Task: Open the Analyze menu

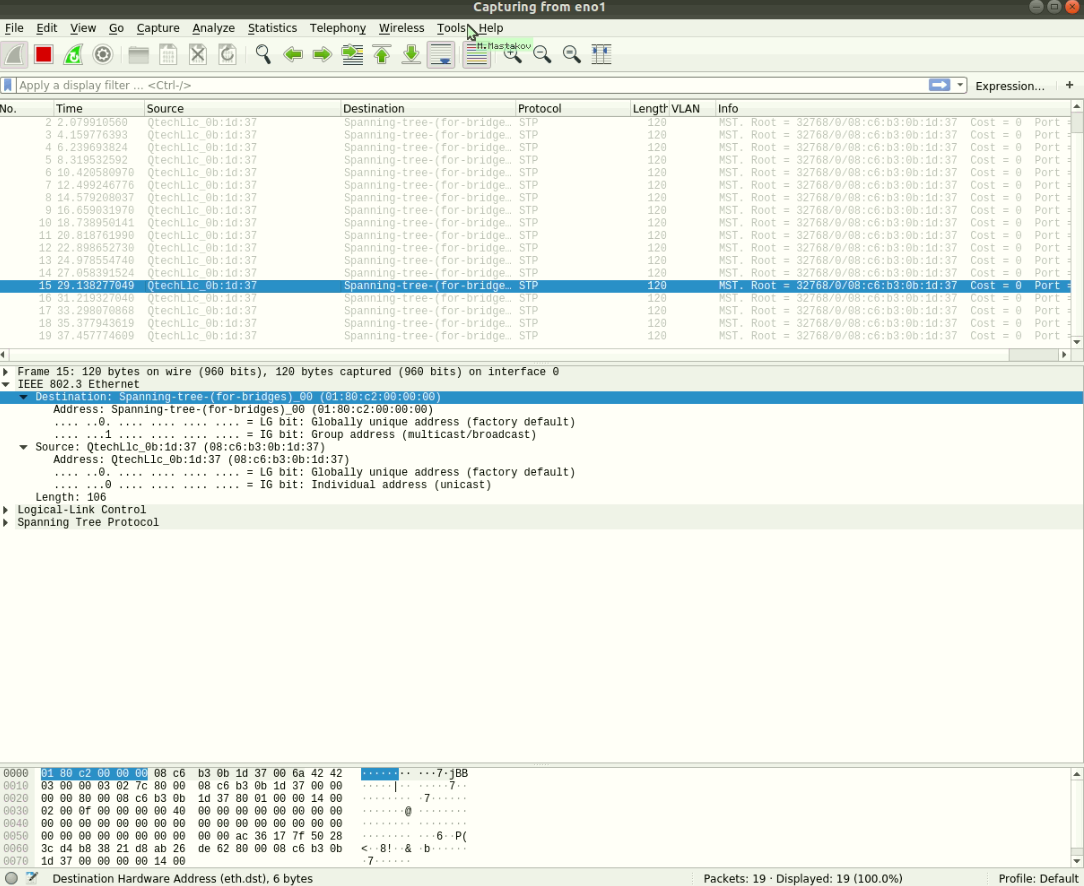Action: pos(213,28)
